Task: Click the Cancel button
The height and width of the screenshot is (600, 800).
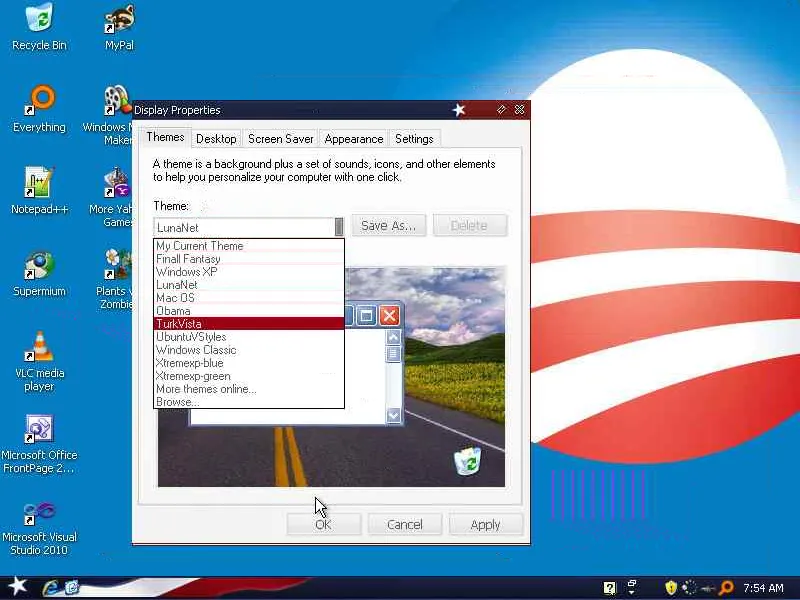Action: [405, 524]
